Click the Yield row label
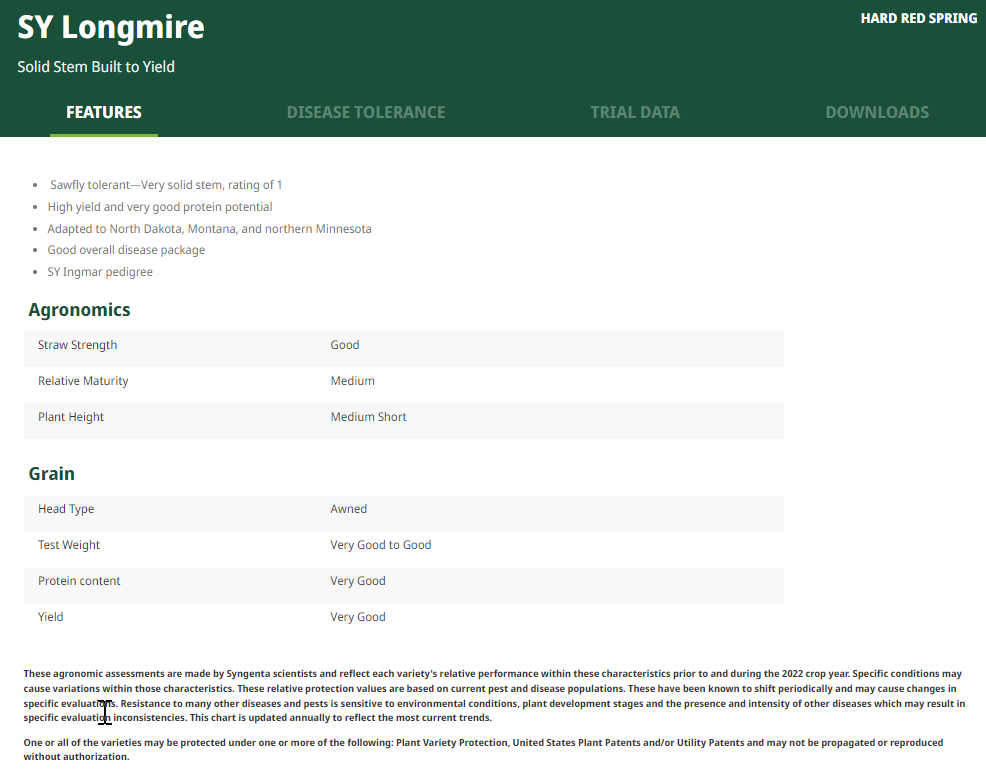The image size is (986, 772). pyautogui.click(x=50, y=617)
